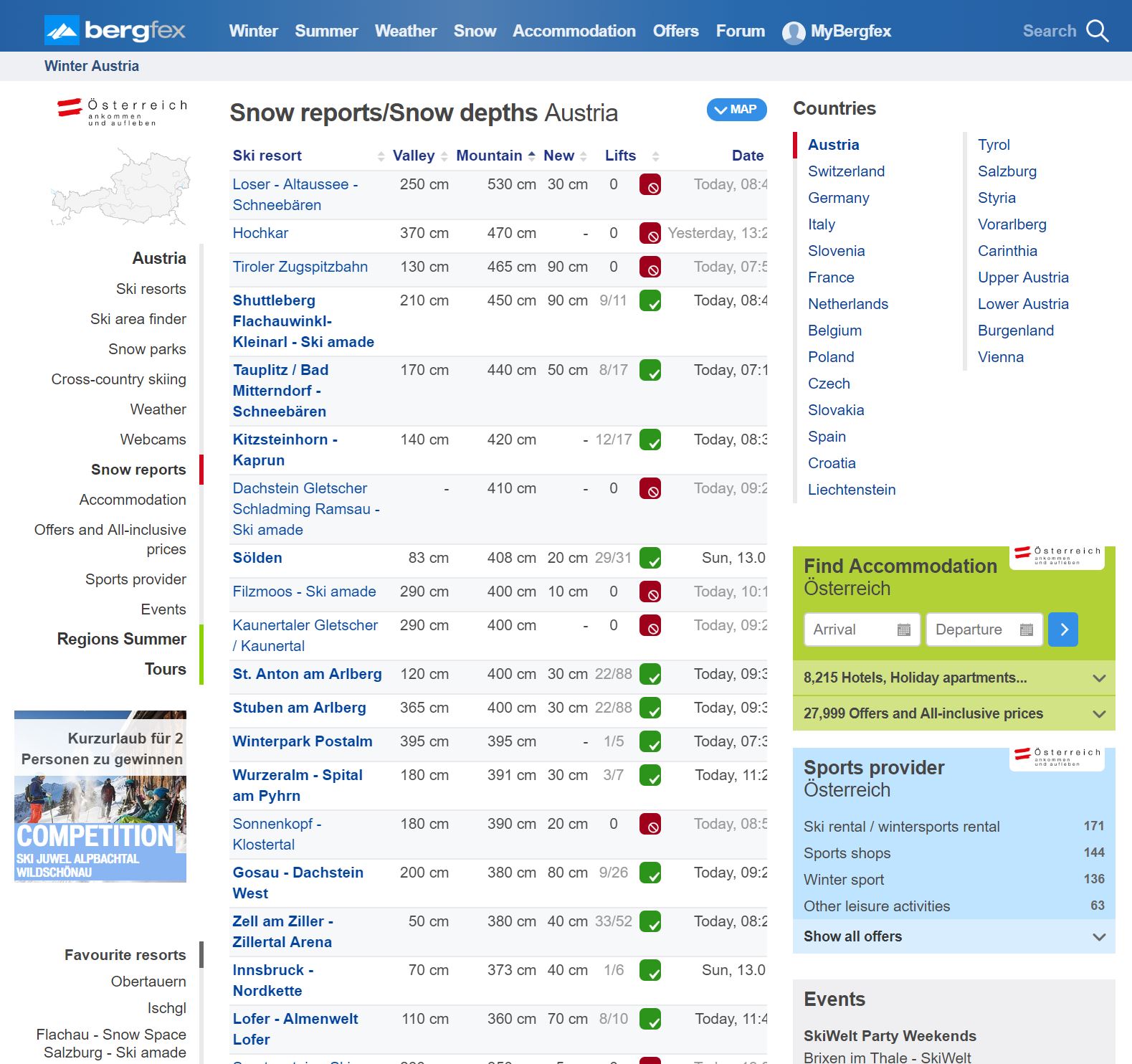
Task: Click the open status icon for Zell am Ziller
Action: [x=650, y=922]
